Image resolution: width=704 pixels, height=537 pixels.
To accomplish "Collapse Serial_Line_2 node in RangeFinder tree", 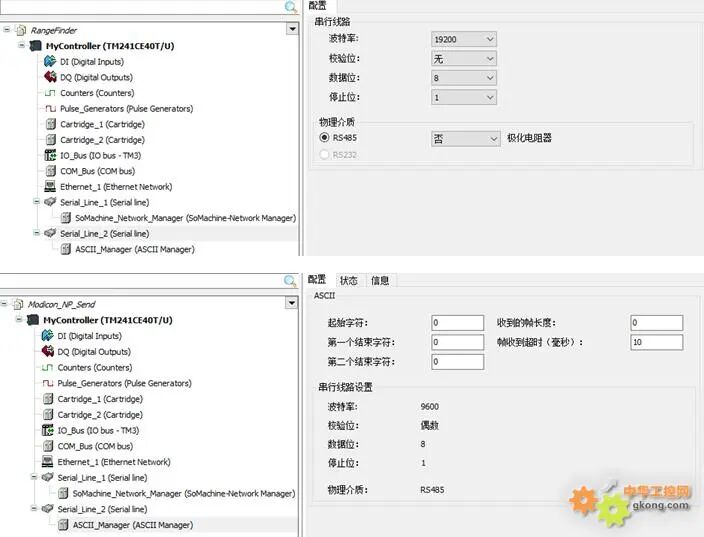I will pyautogui.click(x=37, y=233).
